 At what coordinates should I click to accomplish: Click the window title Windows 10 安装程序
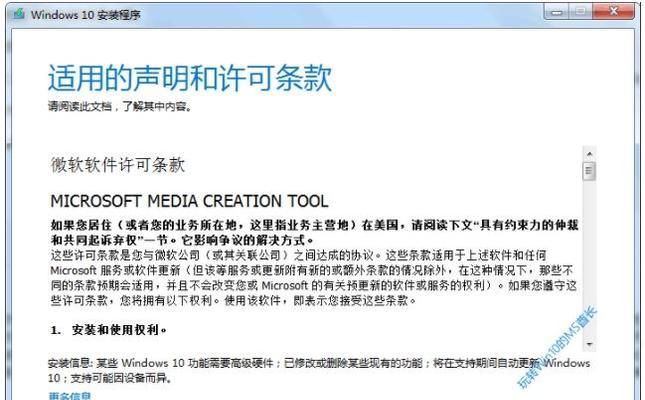[86, 15]
